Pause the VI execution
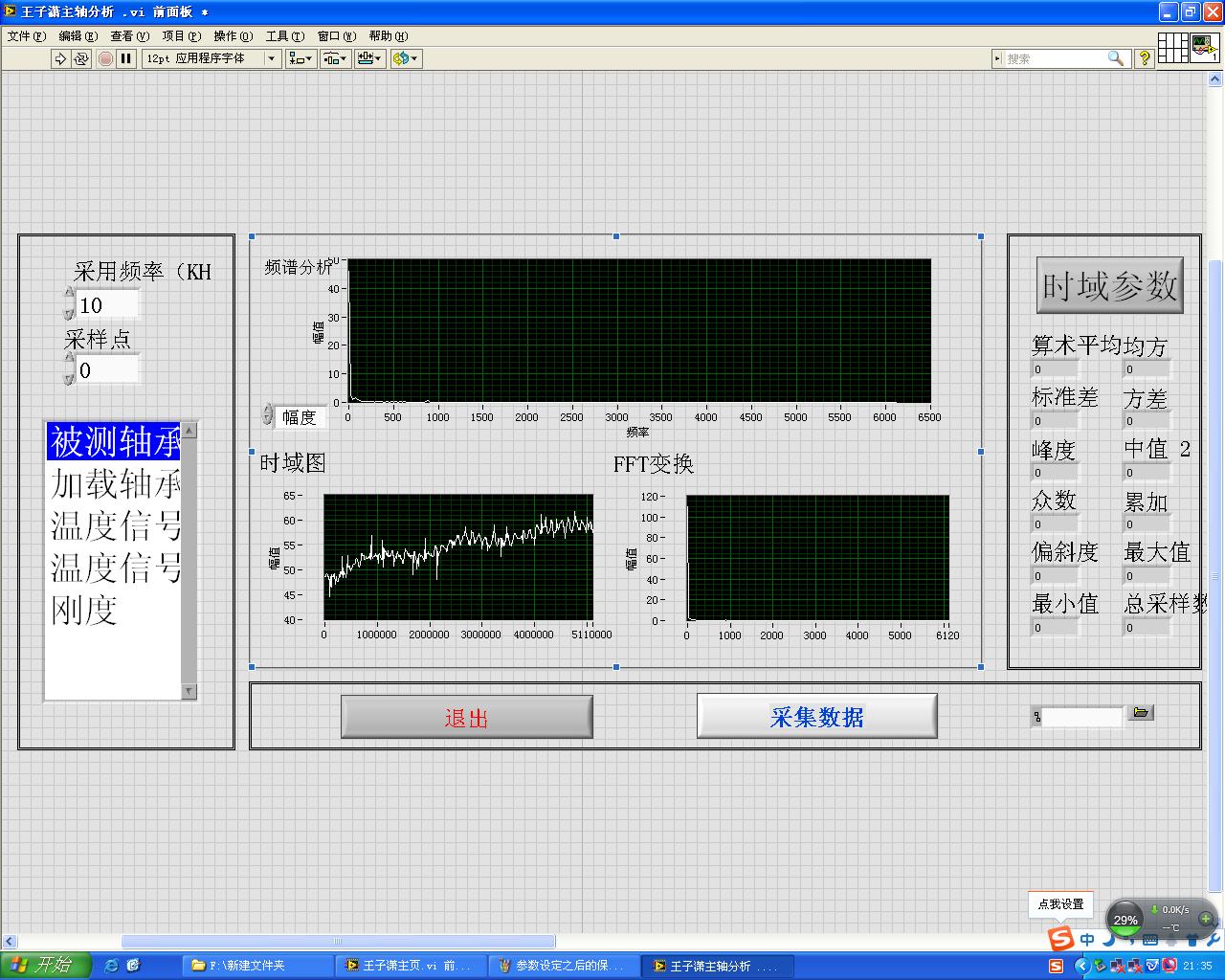Screen dimensions: 1225x980 [x=125, y=58]
